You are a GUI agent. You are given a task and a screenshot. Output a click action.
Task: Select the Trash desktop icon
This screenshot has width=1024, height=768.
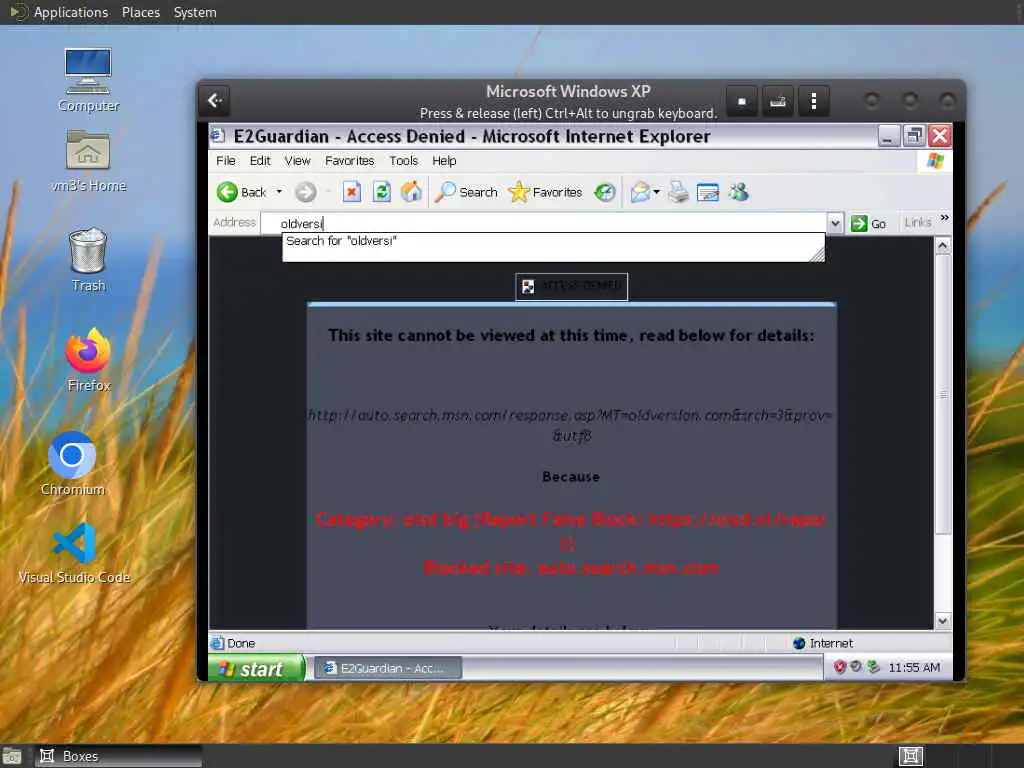click(x=88, y=259)
